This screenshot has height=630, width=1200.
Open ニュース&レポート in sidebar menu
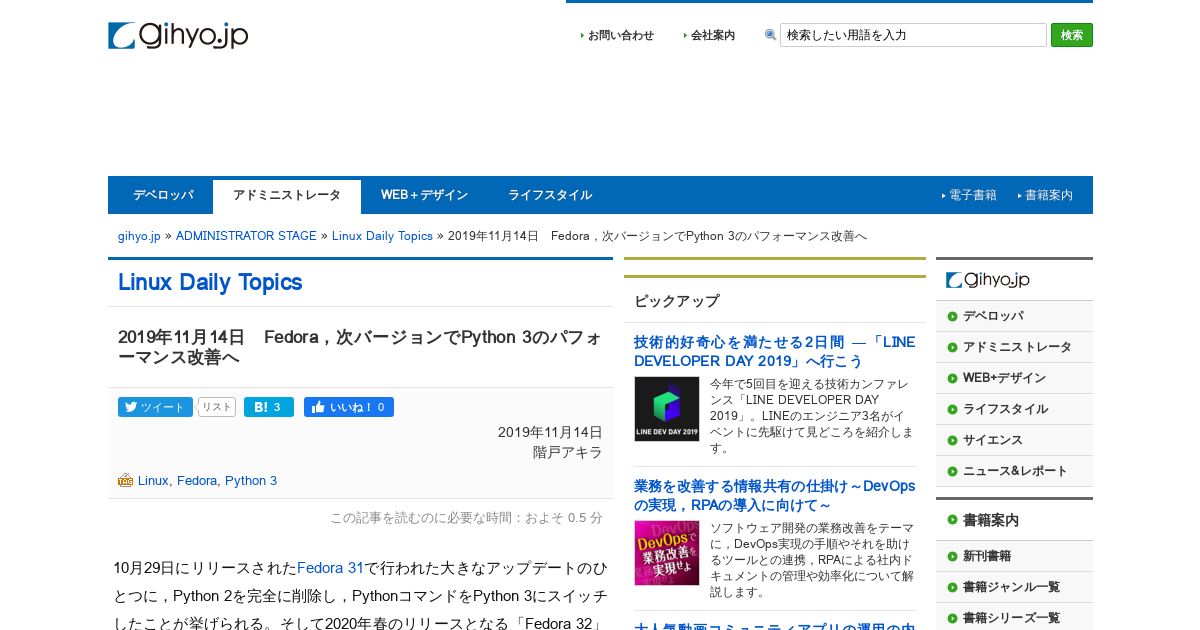1015,471
